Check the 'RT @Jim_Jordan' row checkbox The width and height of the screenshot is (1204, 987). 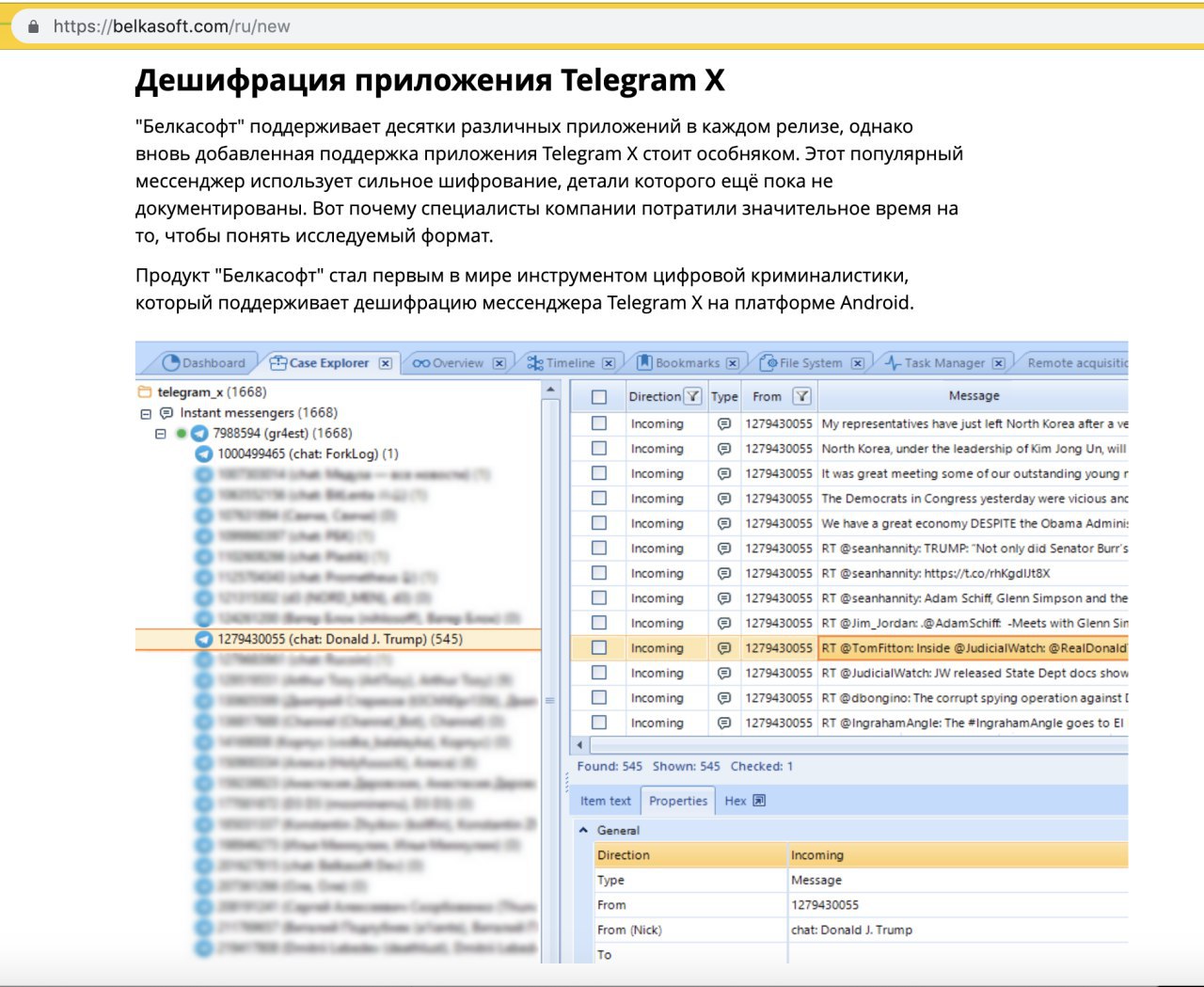599,623
